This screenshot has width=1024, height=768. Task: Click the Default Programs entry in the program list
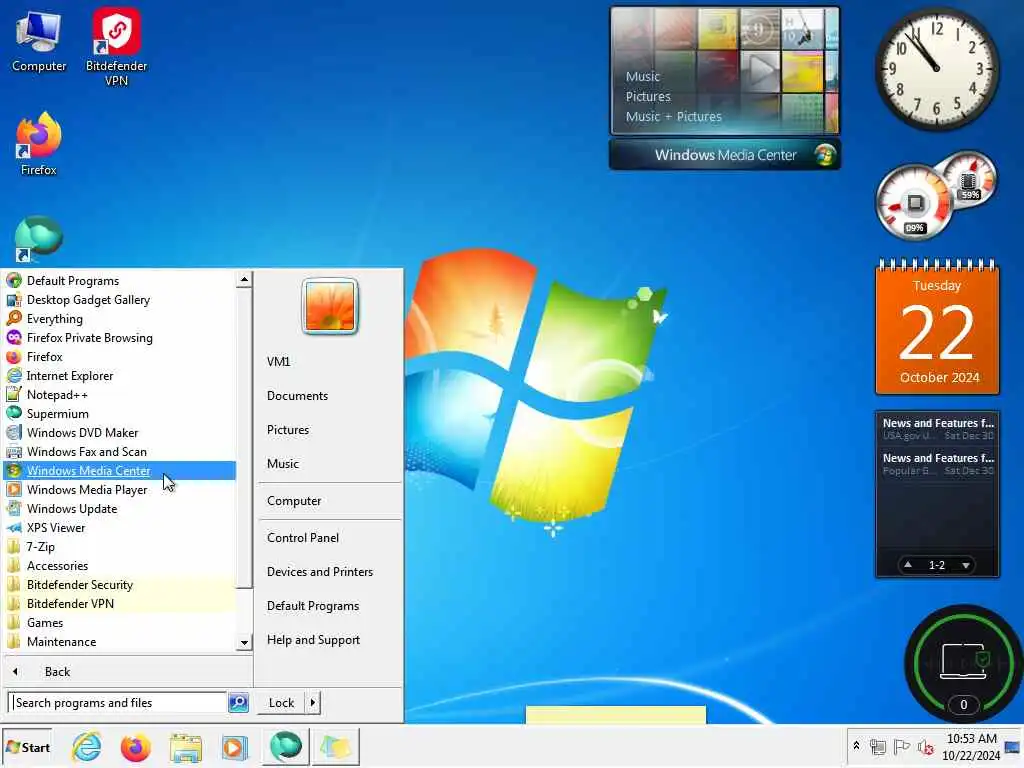point(120,281)
